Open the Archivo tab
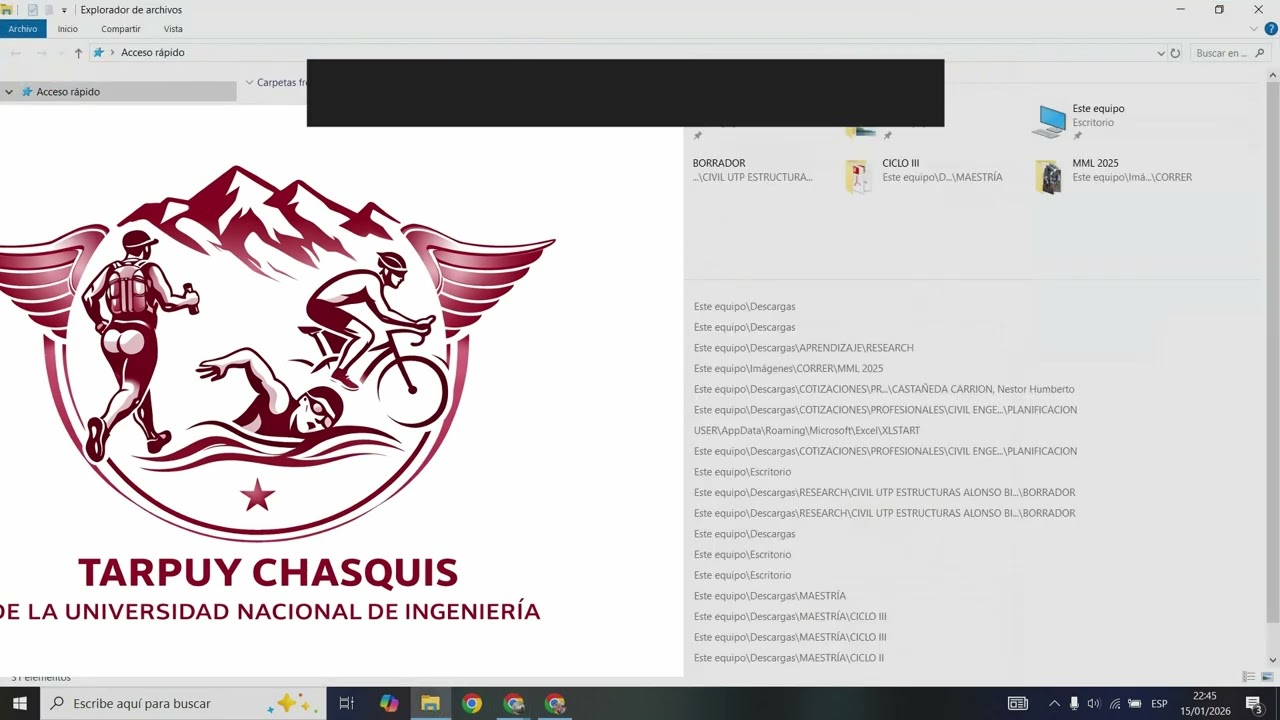Viewport: 1280px width, 720px height. tap(23, 29)
